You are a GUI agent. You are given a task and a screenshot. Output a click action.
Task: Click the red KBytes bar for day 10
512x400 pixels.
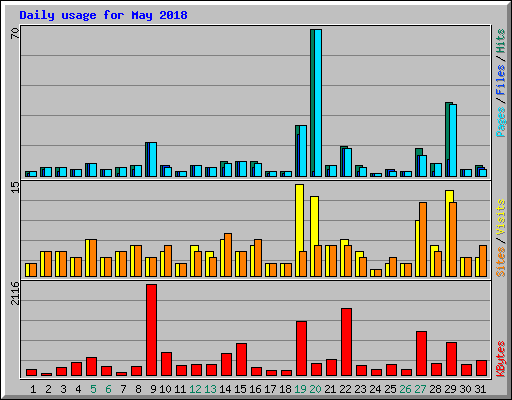pos(166,364)
